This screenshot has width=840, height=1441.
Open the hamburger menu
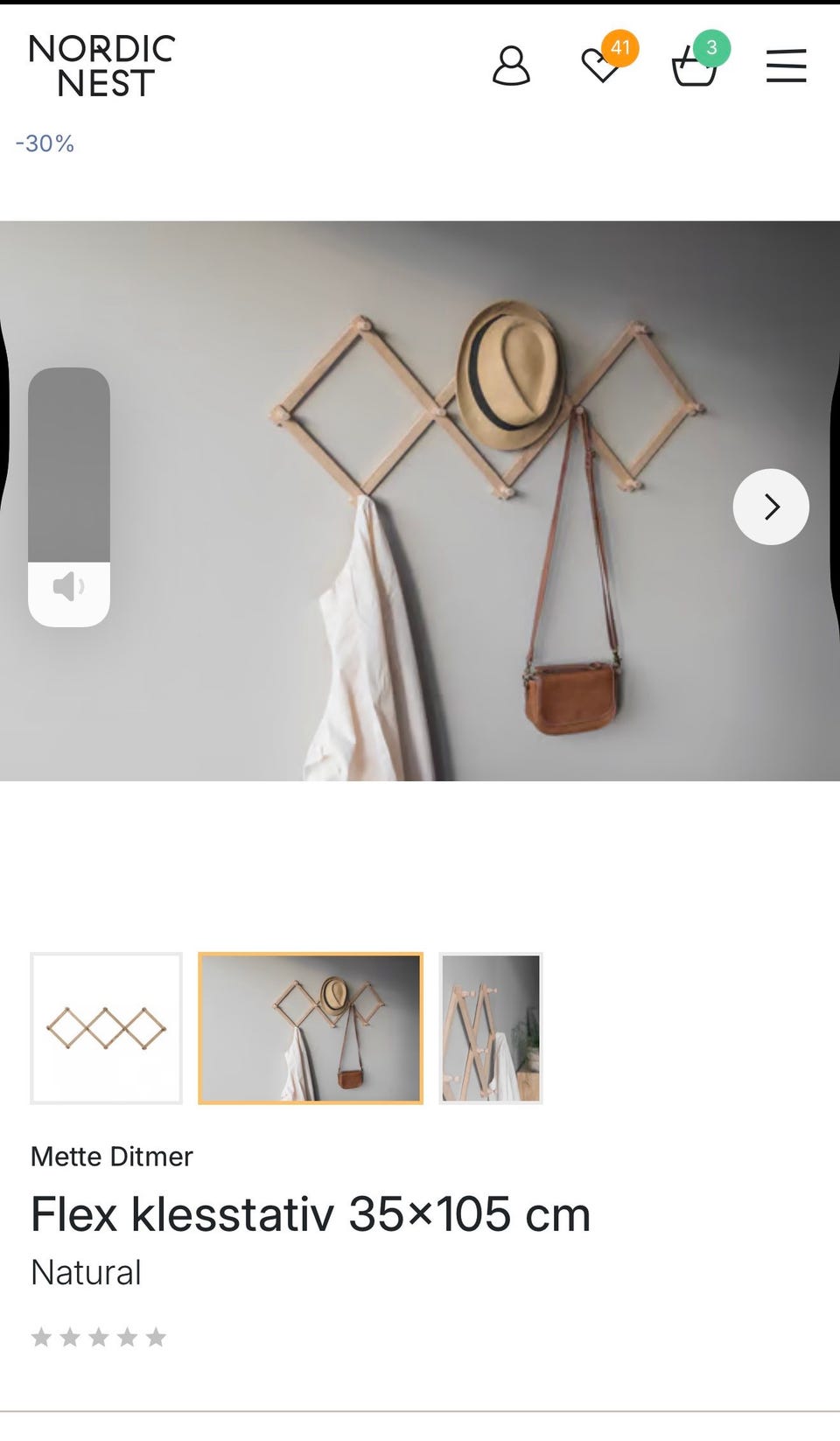(x=786, y=66)
